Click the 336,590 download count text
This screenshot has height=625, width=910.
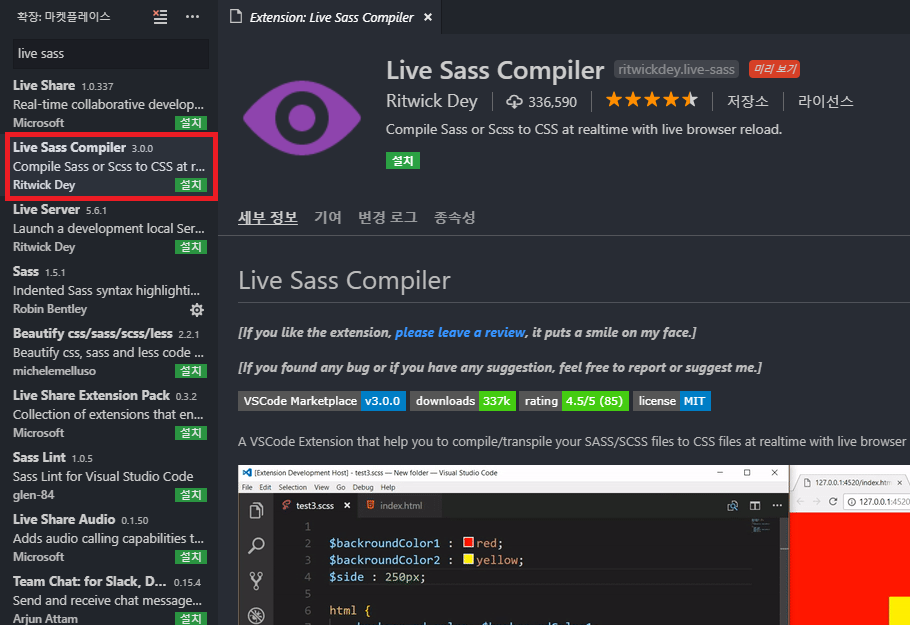(552, 102)
